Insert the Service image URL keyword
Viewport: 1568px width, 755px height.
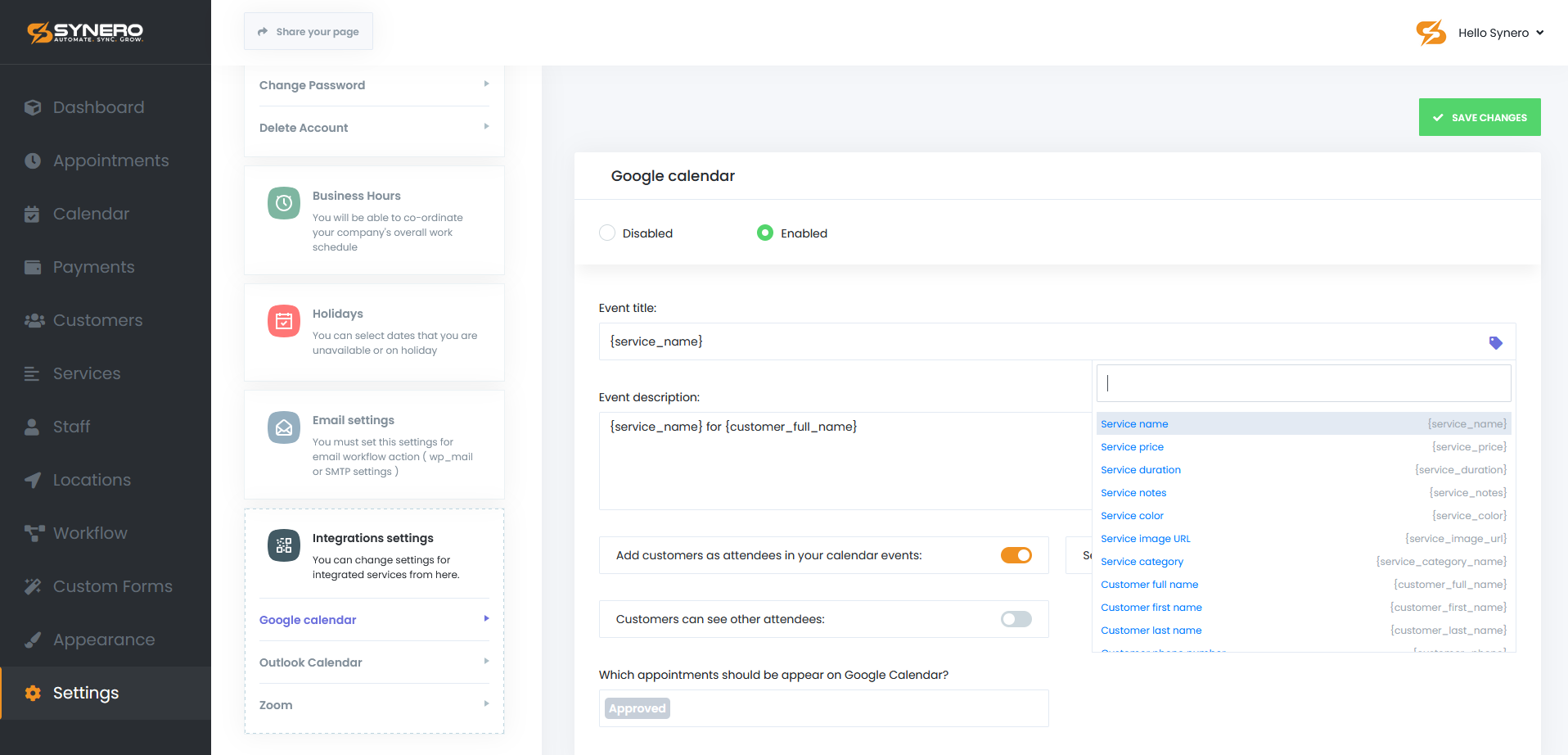(1303, 538)
